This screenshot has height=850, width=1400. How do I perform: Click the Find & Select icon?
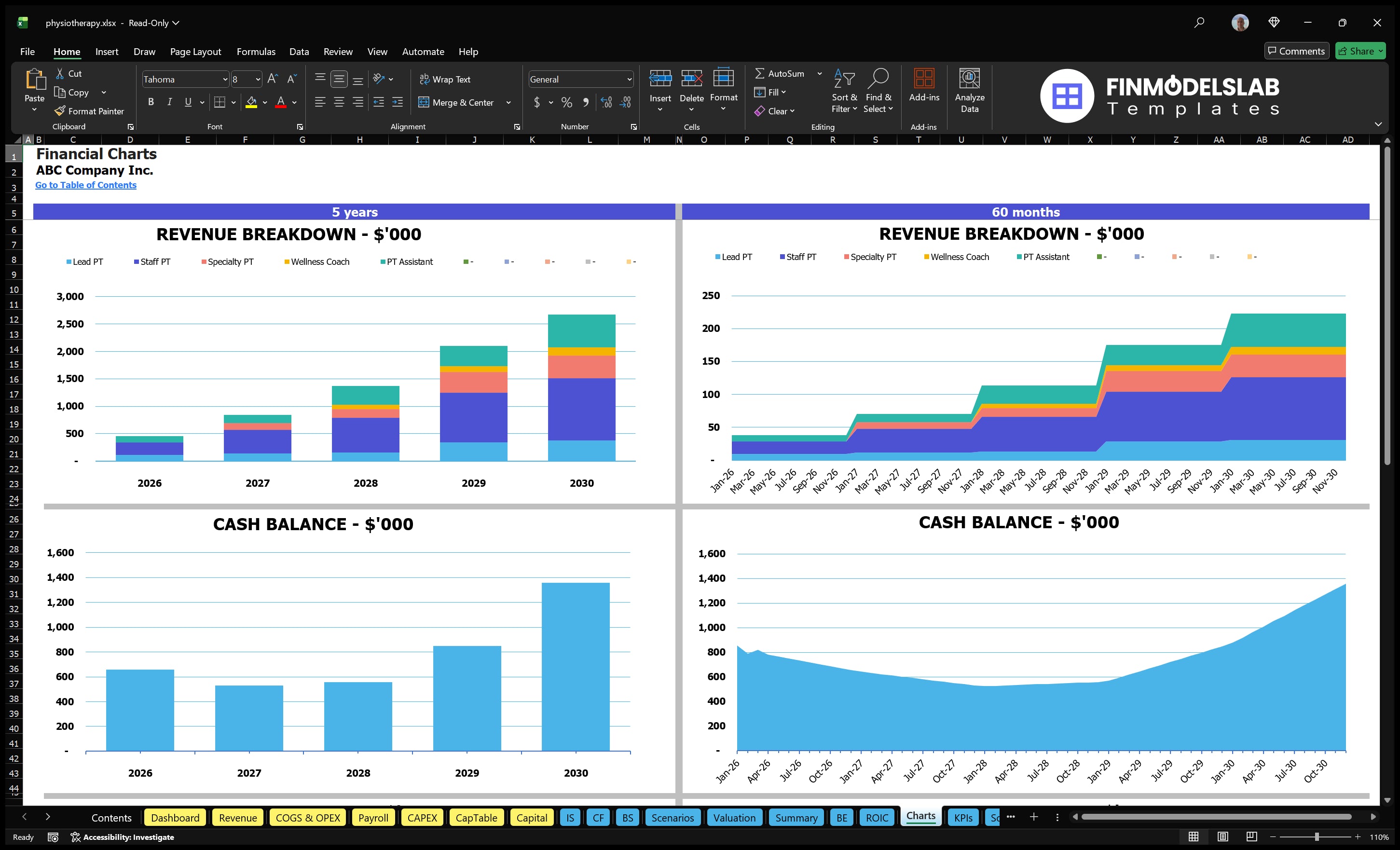pyautogui.click(x=878, y=90)
